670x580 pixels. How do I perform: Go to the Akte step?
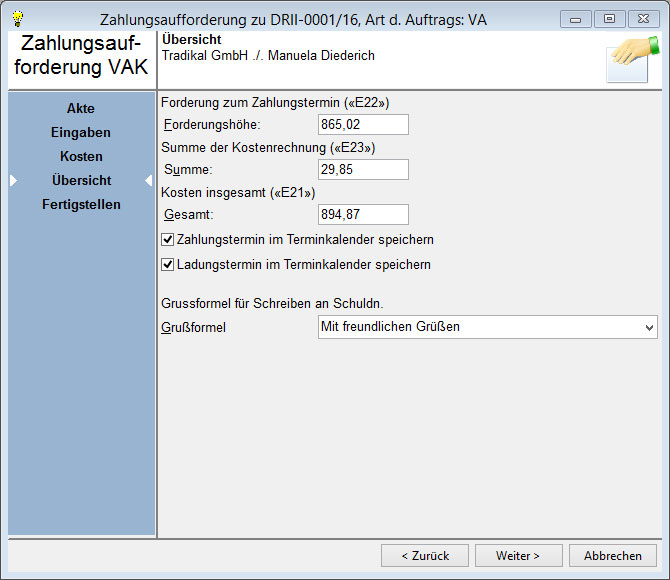pyautogui.click(x=81, y=108)
